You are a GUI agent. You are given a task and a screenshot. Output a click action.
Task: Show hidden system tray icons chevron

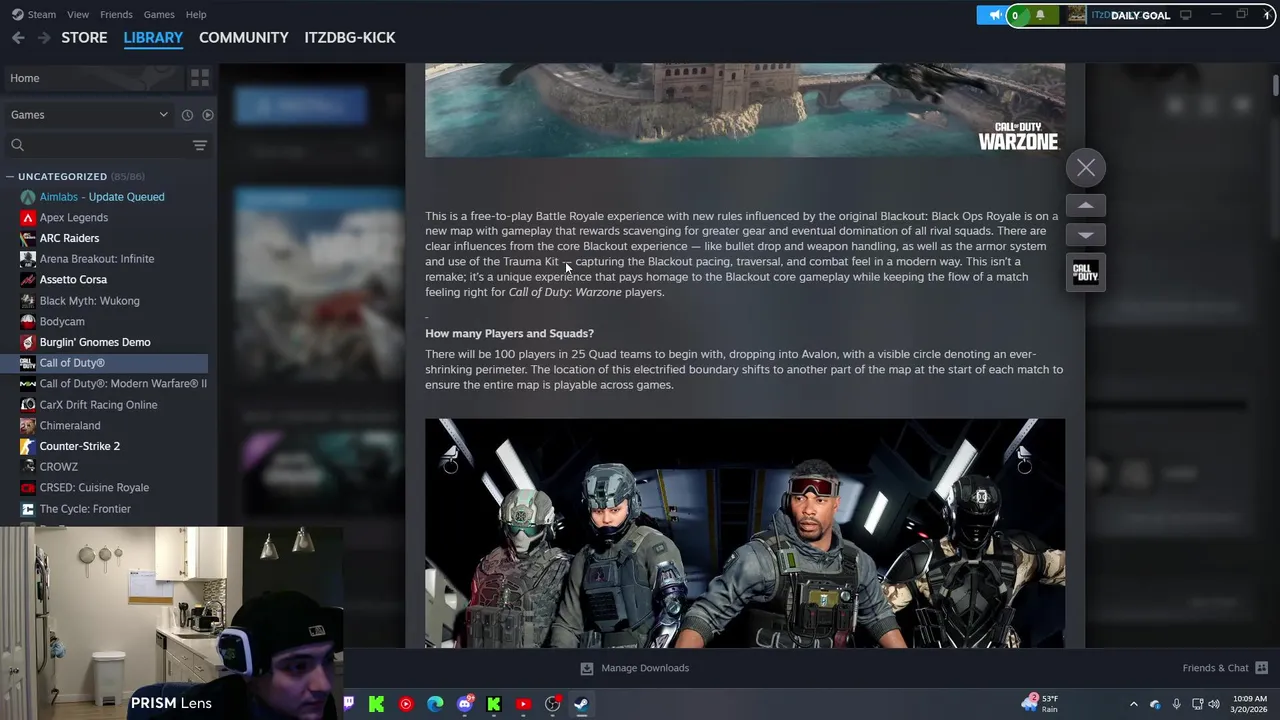(x=1133, y=704)
